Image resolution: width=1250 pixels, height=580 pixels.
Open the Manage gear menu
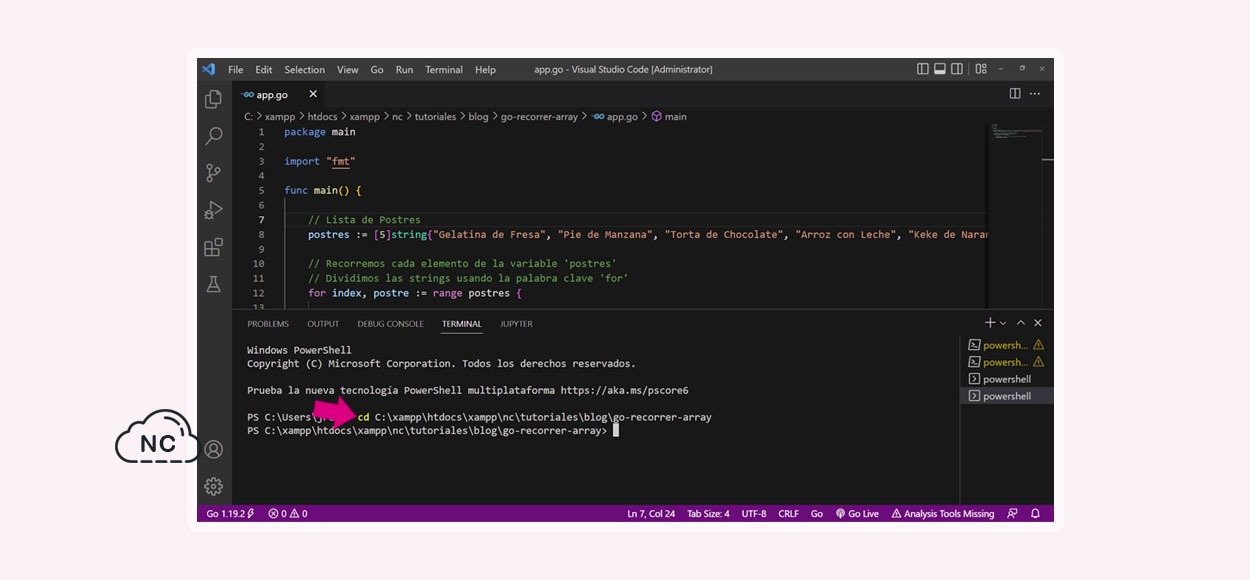(213, 486)
